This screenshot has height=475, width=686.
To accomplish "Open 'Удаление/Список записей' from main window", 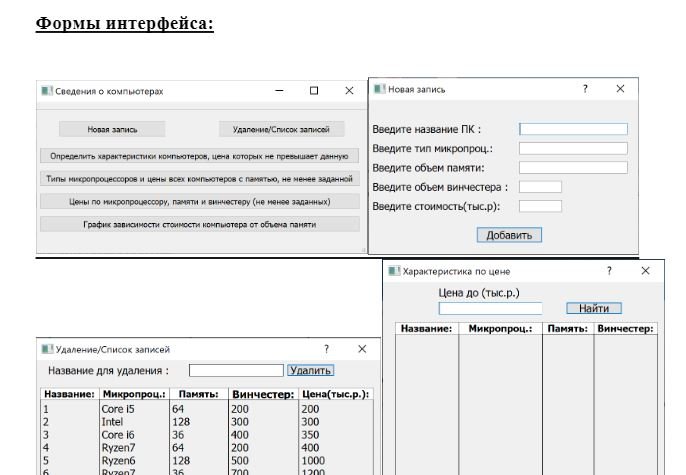I will pos(281,129).
